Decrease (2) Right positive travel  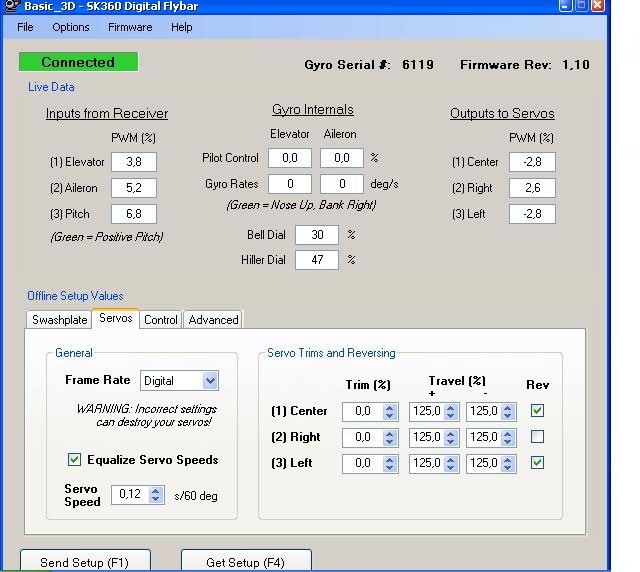451,442
